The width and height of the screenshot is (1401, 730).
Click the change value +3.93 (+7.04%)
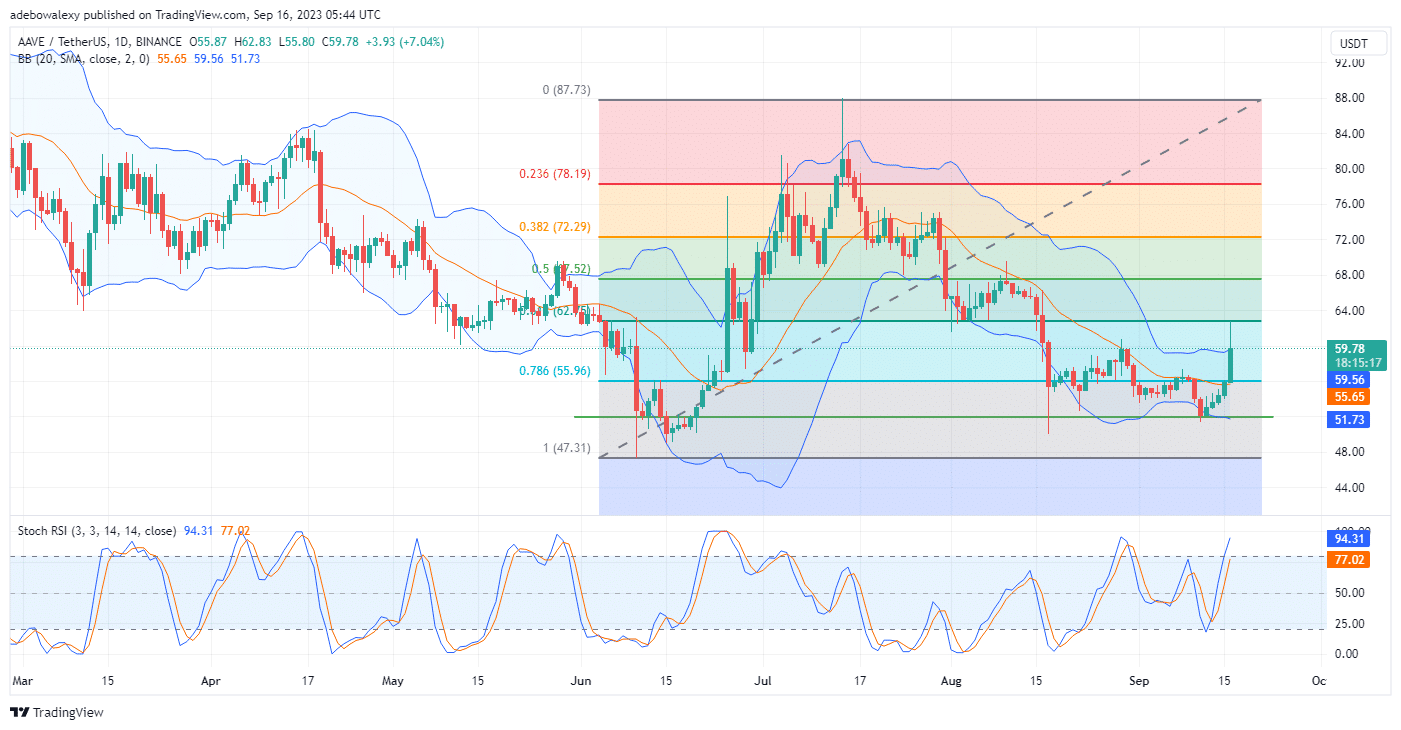click(x=403, y=42)
